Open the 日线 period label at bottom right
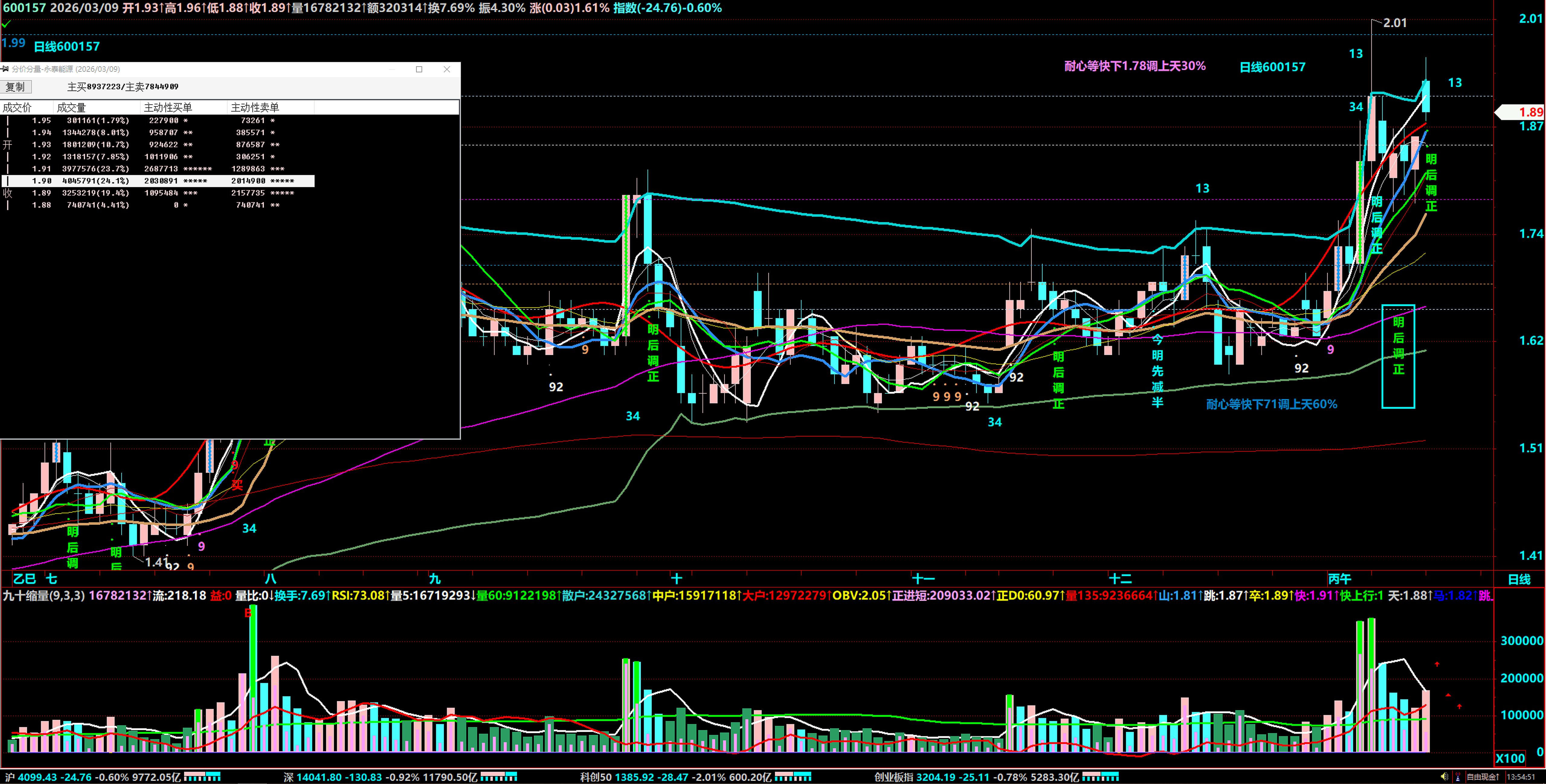The image size is (1546, 784). click(1519, 580)
